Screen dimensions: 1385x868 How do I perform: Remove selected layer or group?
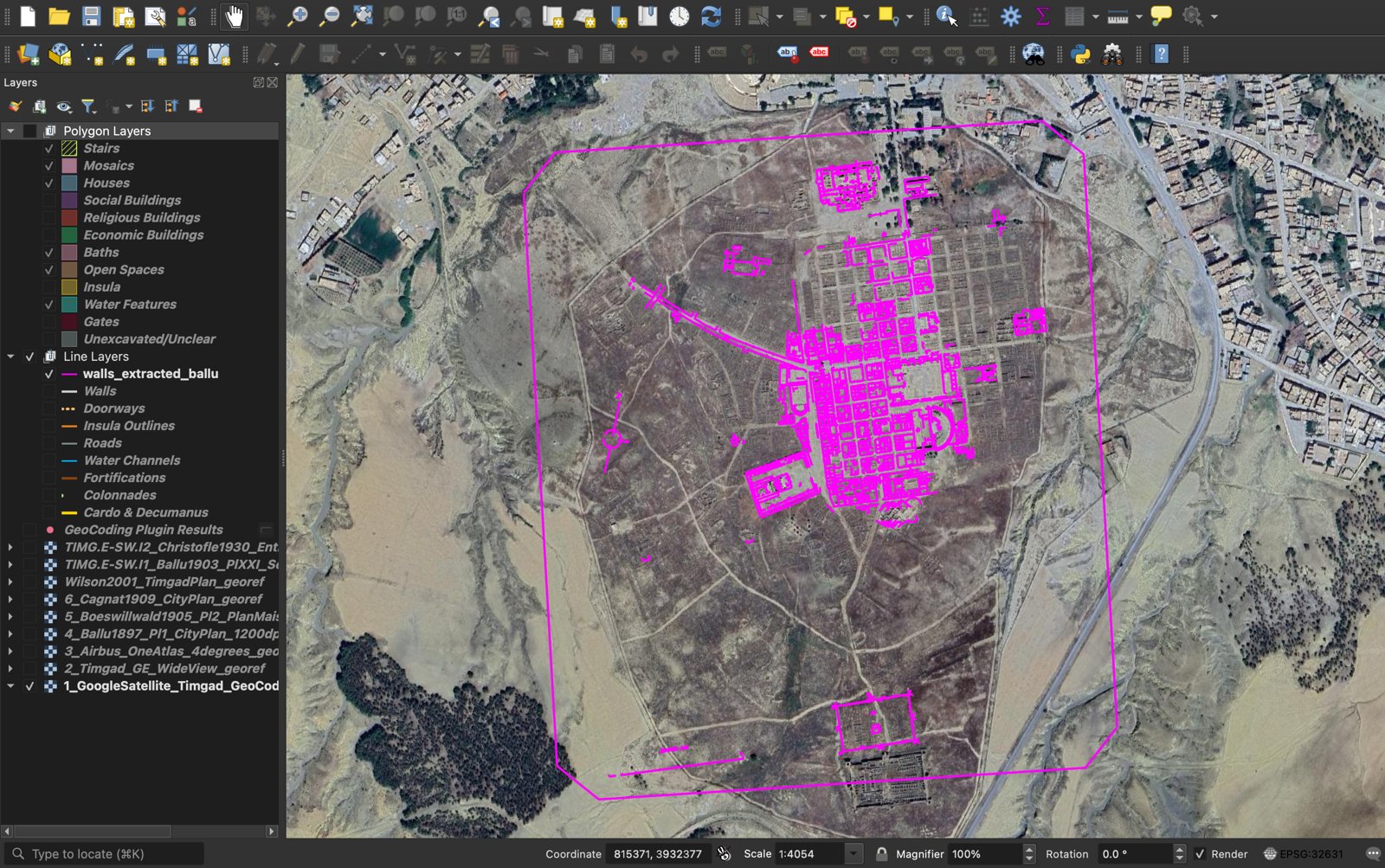[x=196, y=106]
